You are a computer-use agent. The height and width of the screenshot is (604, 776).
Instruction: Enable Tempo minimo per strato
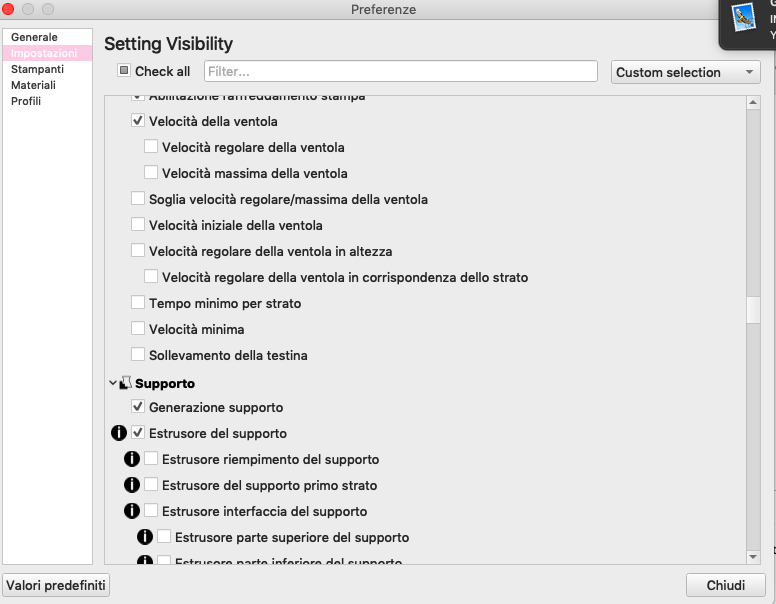pos(138,303)
